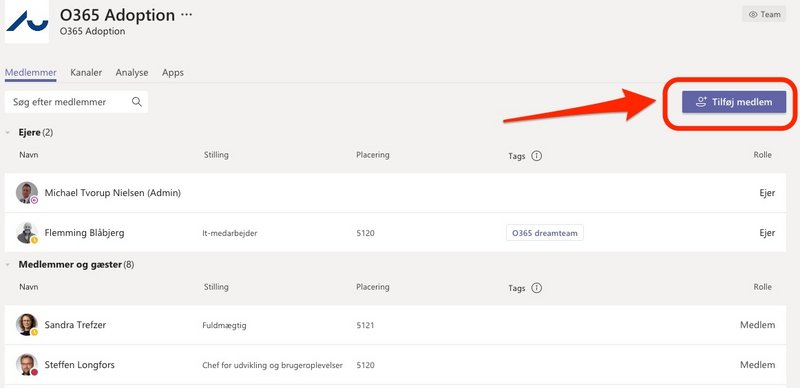Click placering 5120 for Flemming Blåbjerg
The image size is (800, 388).
click(365, 233)
